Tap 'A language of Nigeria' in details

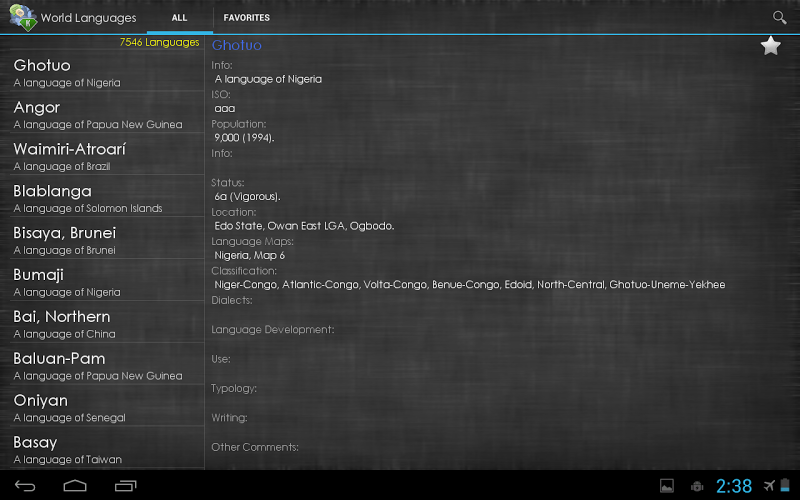pos(268,79)
